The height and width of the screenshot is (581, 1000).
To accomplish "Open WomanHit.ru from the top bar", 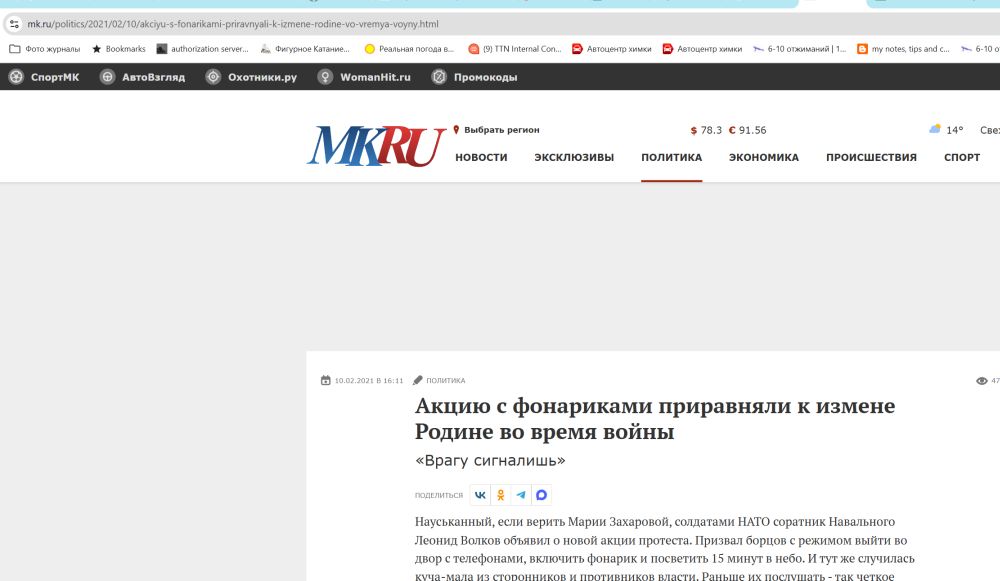I will [364, 77].
